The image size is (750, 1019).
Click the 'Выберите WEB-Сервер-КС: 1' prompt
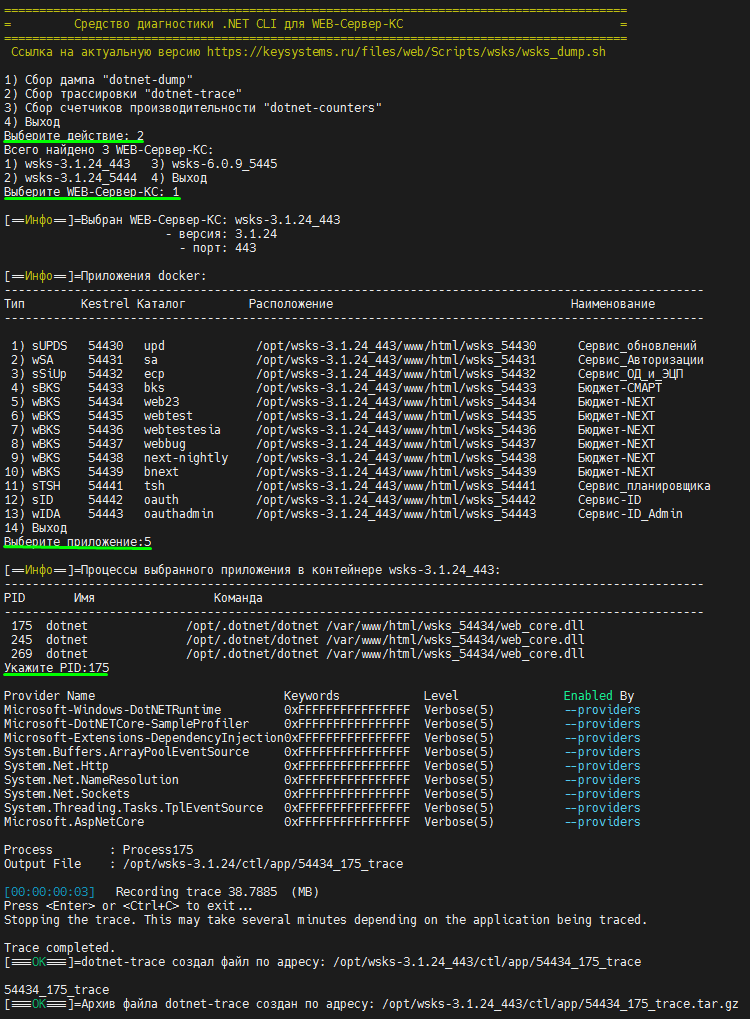point(92,192)
